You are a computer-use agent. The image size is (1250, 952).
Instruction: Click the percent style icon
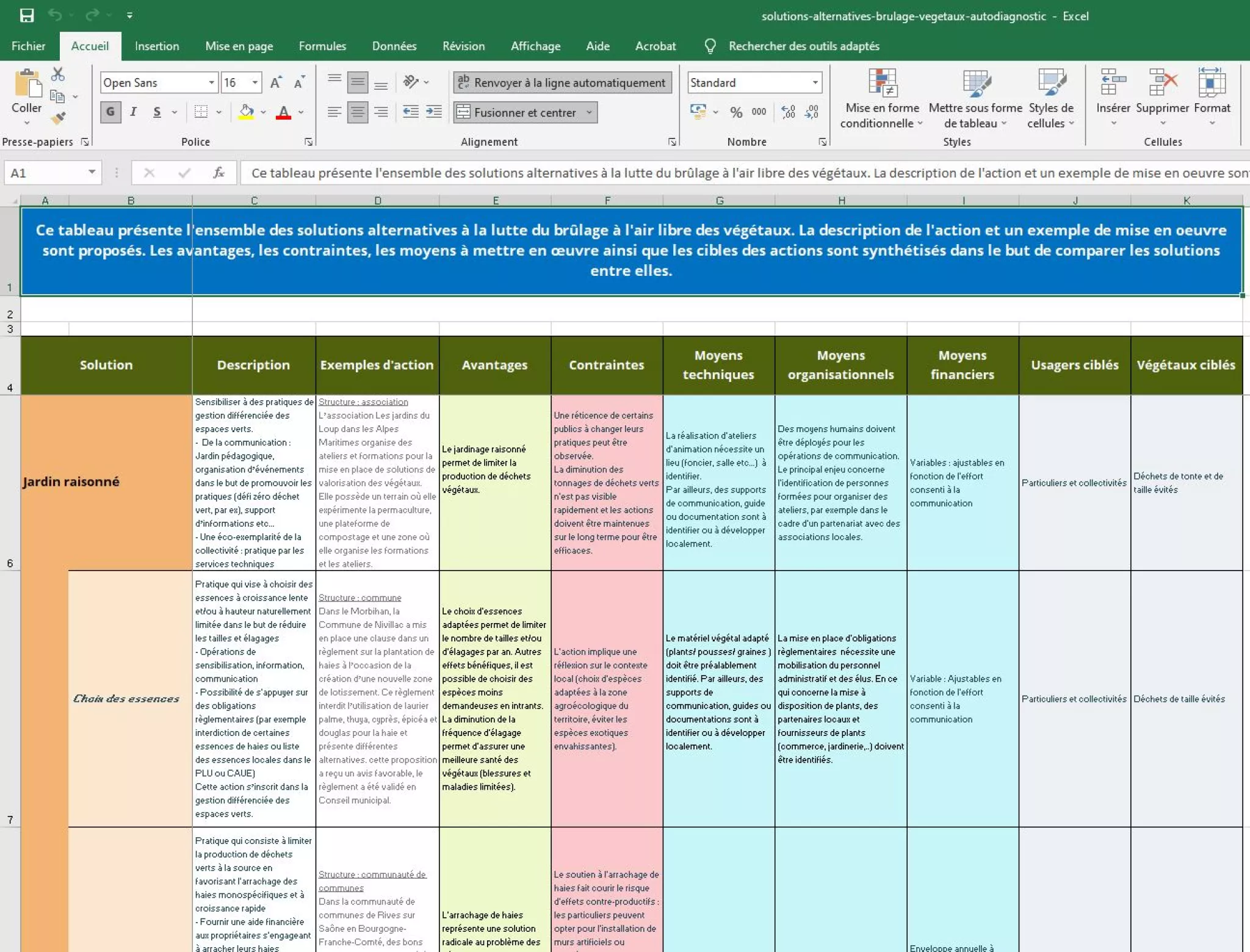click(x=736, y=112)
